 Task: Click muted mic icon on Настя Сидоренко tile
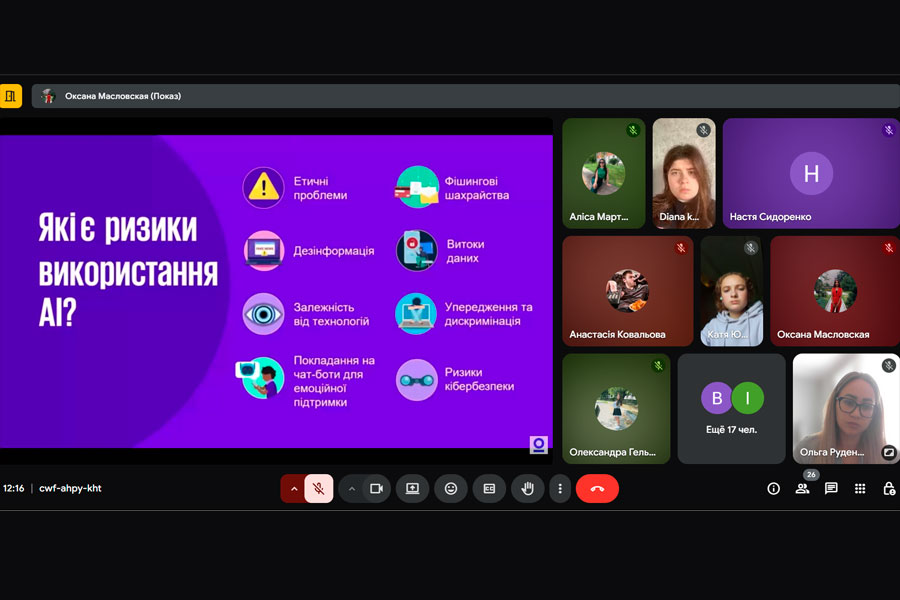(x=889, y=130)
